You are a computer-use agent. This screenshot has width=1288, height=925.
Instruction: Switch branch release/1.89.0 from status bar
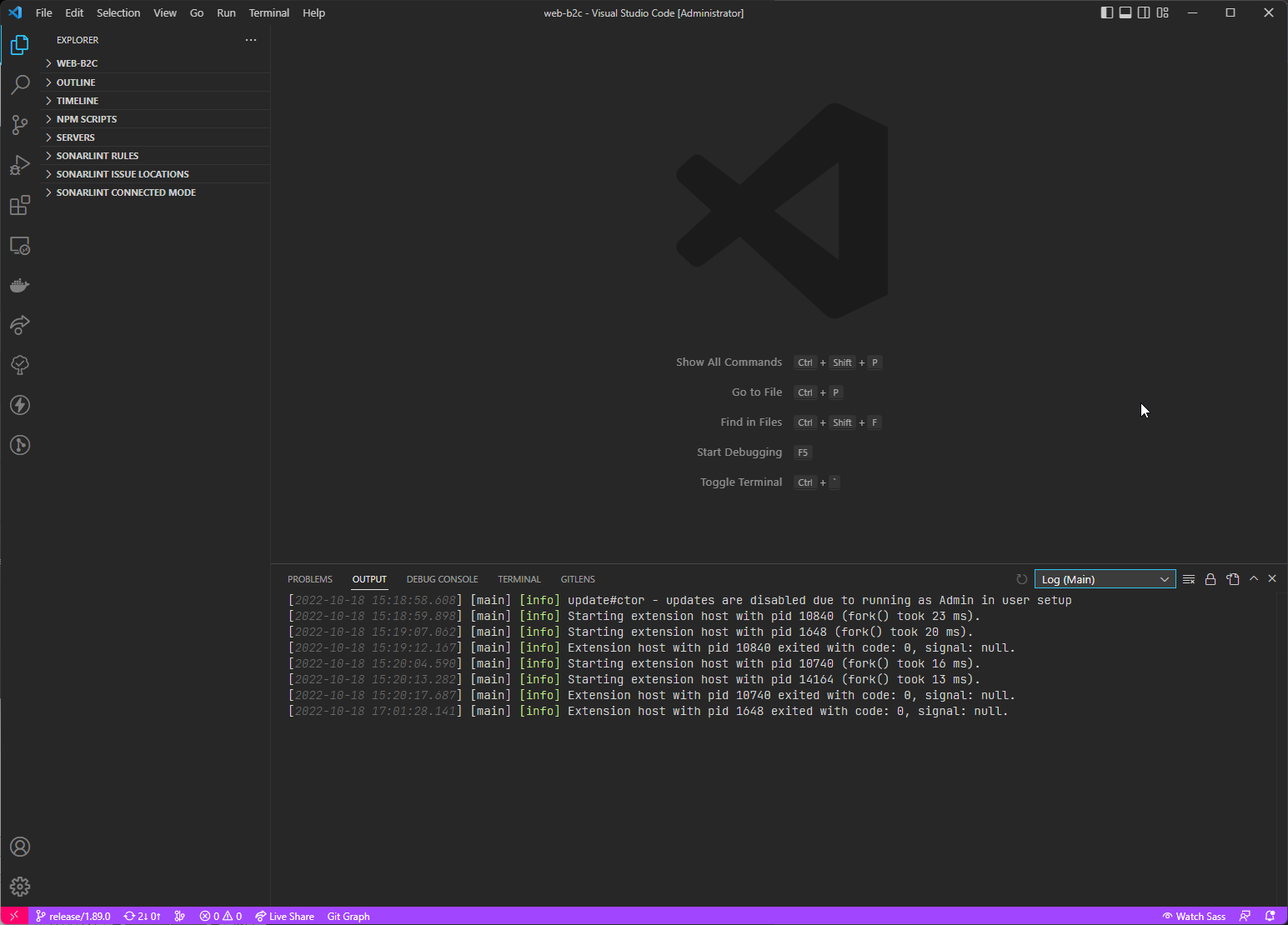coord(73,916)
